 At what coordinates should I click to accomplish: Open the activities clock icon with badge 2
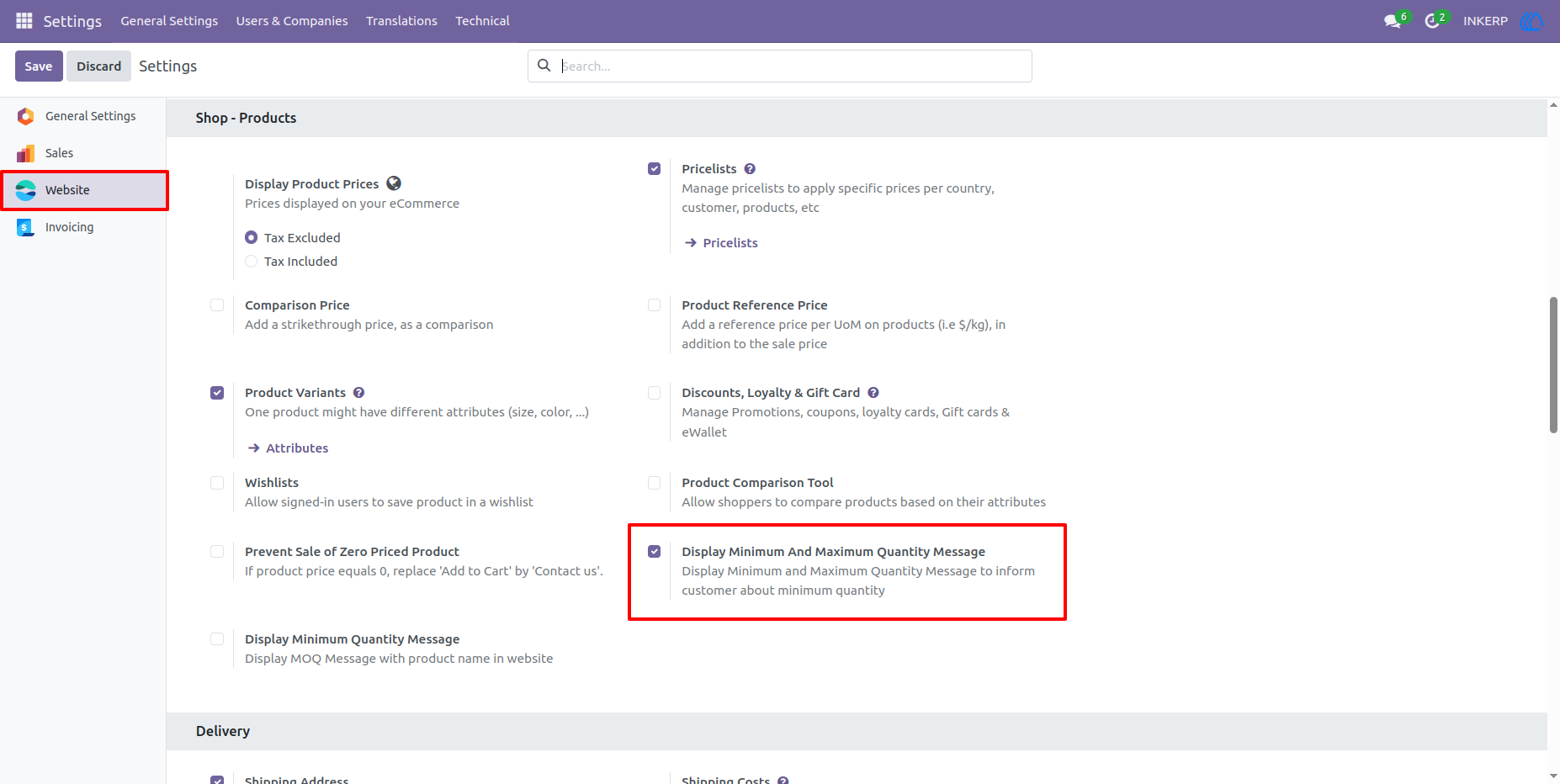click(x=1433, y=20)
